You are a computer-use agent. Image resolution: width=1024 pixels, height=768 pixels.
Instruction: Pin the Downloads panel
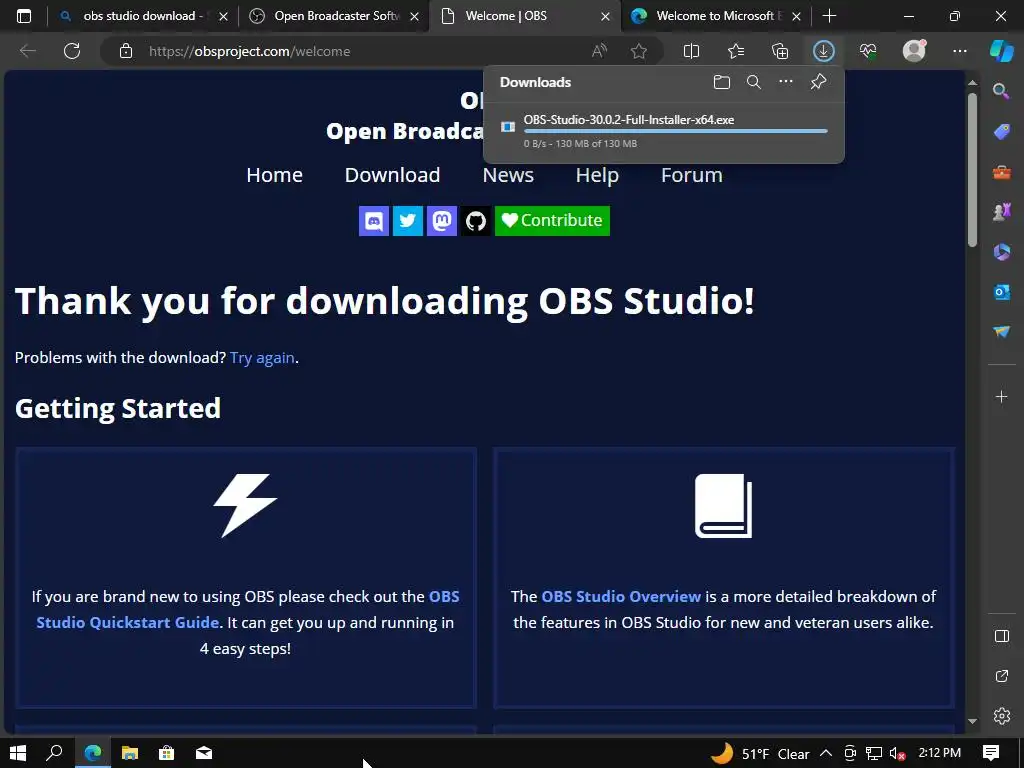(818, 82)
